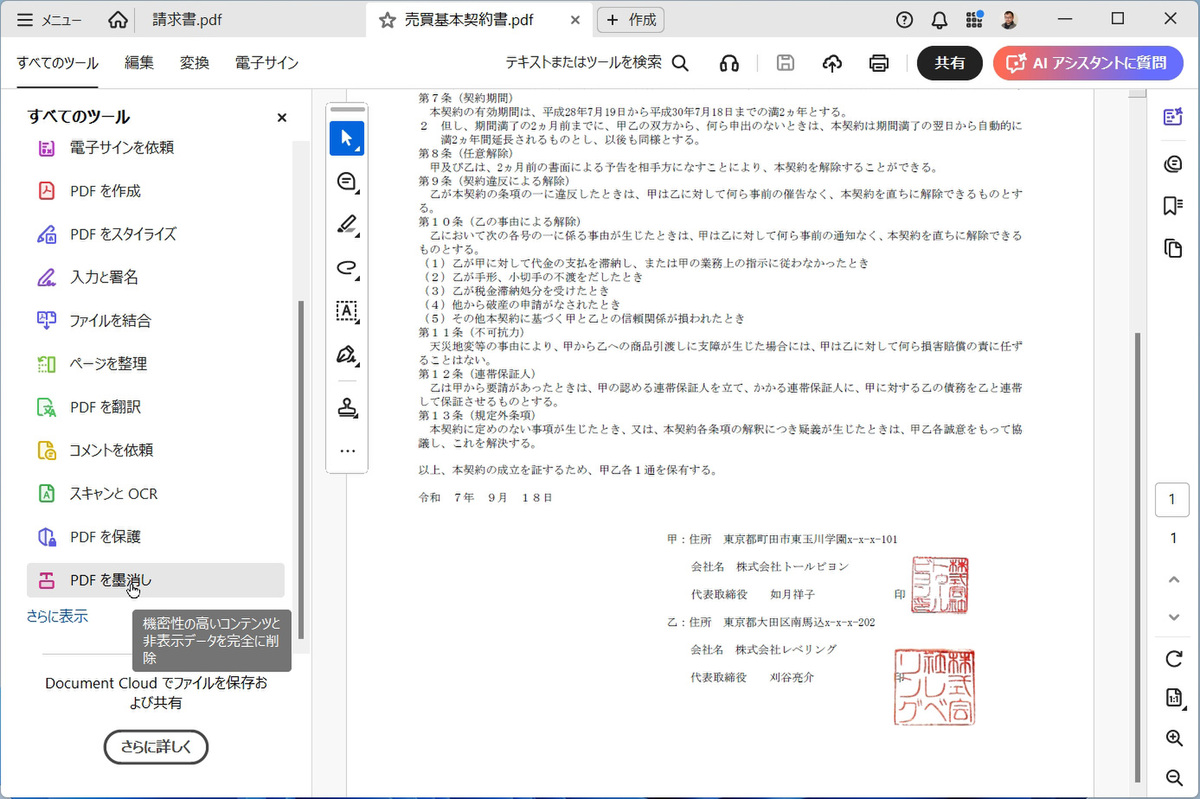Open the quick toolbar more options ellipsis
The width and height of the screenshot is (1200, 799).
pyautogui.click(x=347, y=451)
